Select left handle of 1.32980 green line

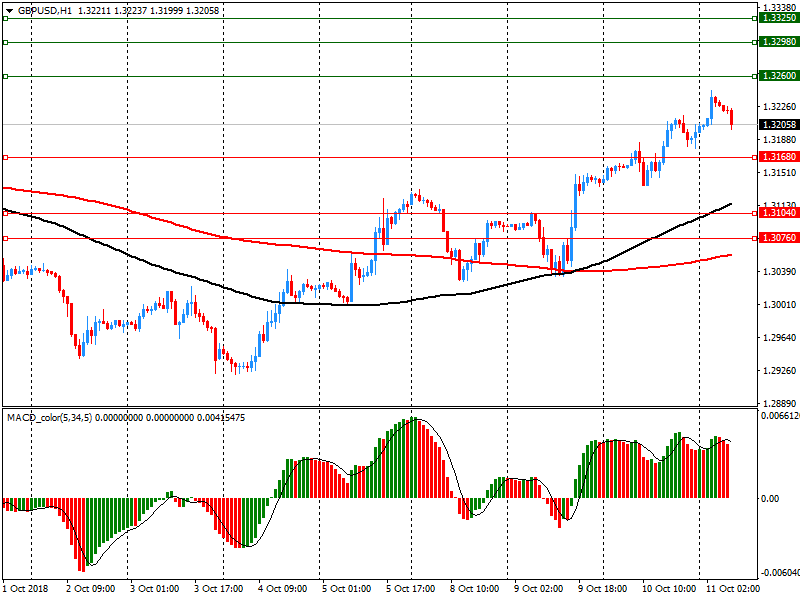click(5, 42)
